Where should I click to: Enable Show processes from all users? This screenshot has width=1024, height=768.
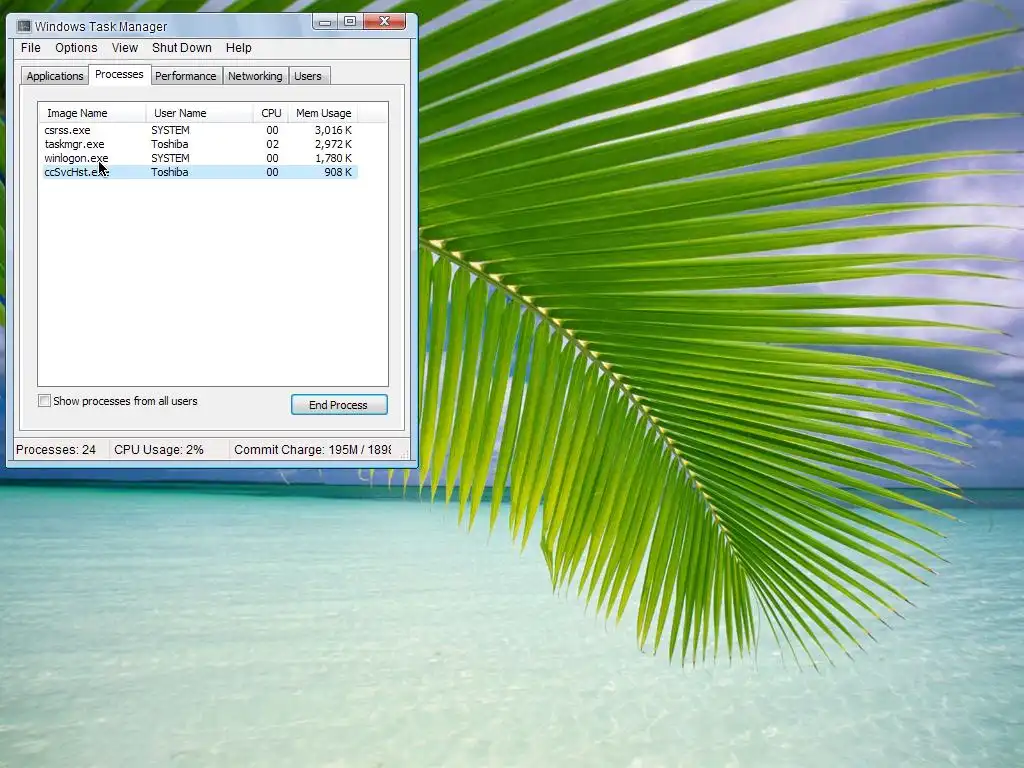coord(44,401)
